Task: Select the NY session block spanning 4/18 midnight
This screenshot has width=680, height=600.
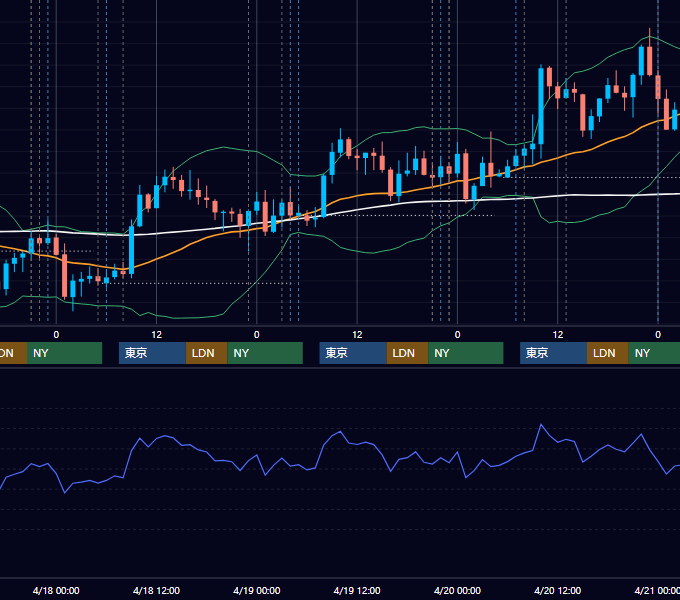Action: tap(64, 353)
